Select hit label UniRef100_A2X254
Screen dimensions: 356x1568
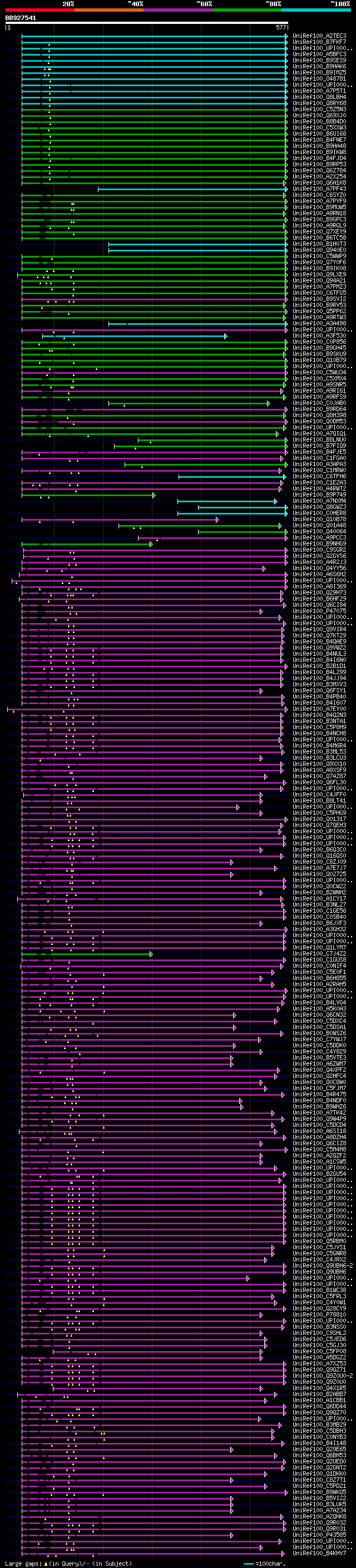pos(319,176)
